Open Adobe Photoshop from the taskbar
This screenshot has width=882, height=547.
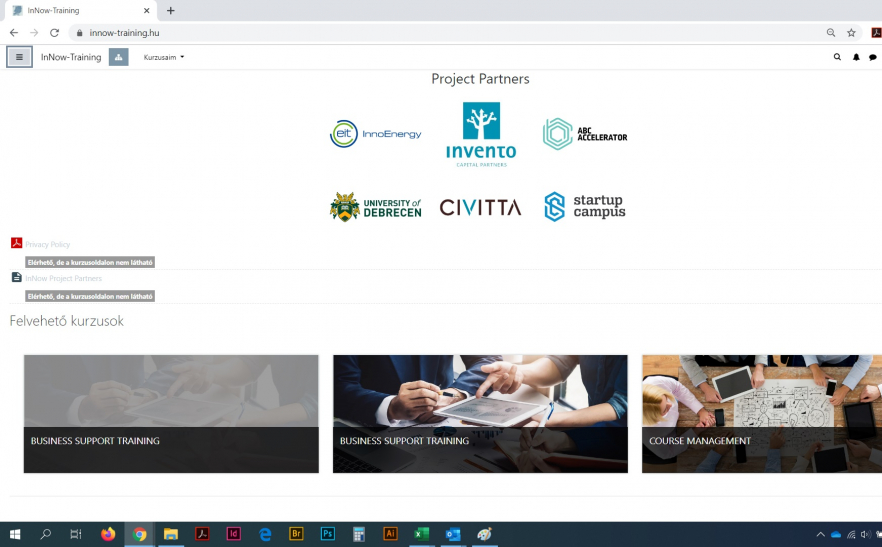click(327, 534)
